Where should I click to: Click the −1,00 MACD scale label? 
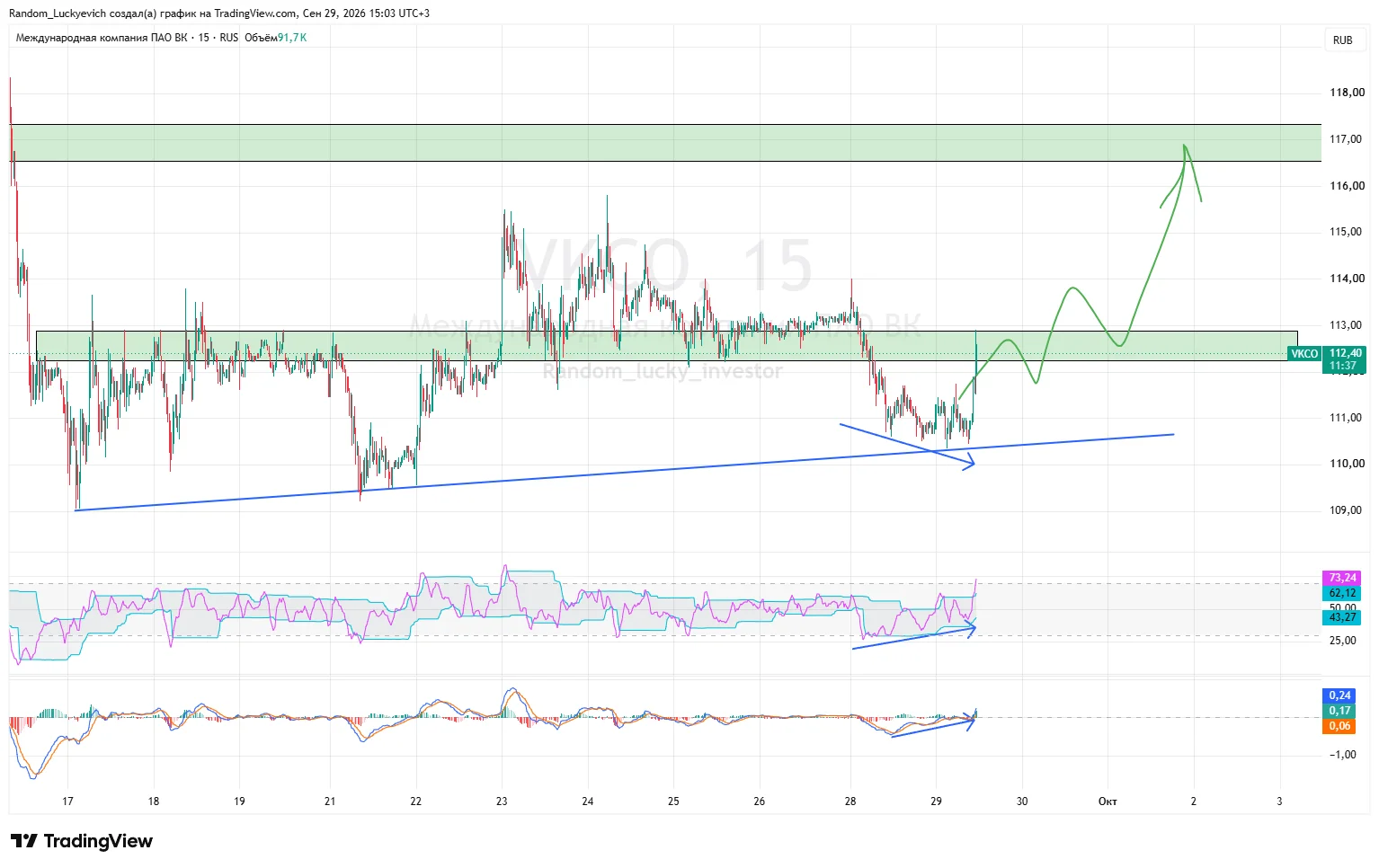[1343, 755]
